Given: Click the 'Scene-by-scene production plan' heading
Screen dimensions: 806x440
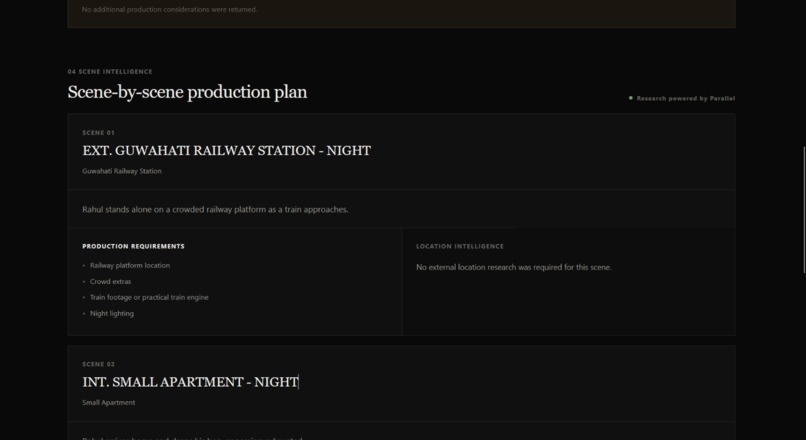Looking at the screenshot, I should tap(187, 93).
